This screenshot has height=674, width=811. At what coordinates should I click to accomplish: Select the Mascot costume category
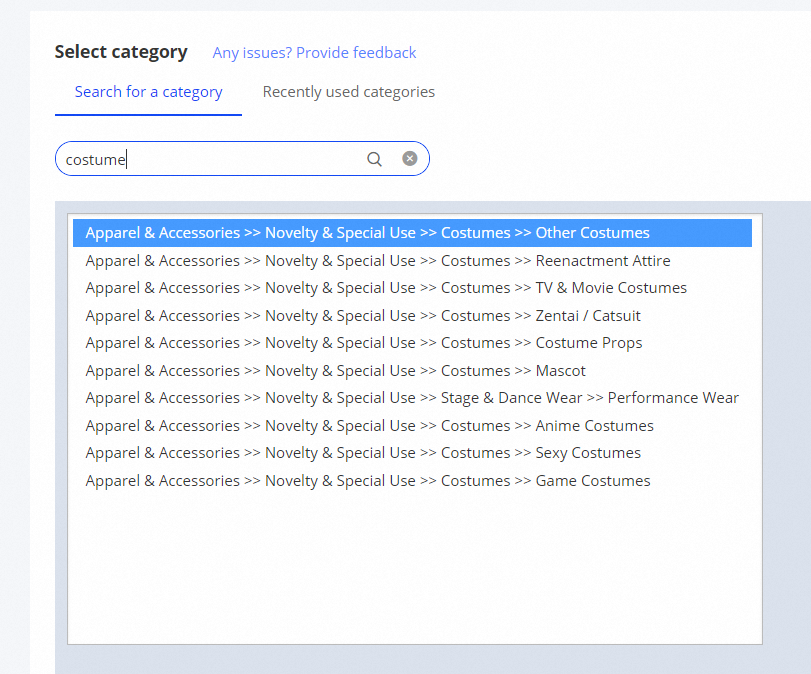[x=335, y=371]
